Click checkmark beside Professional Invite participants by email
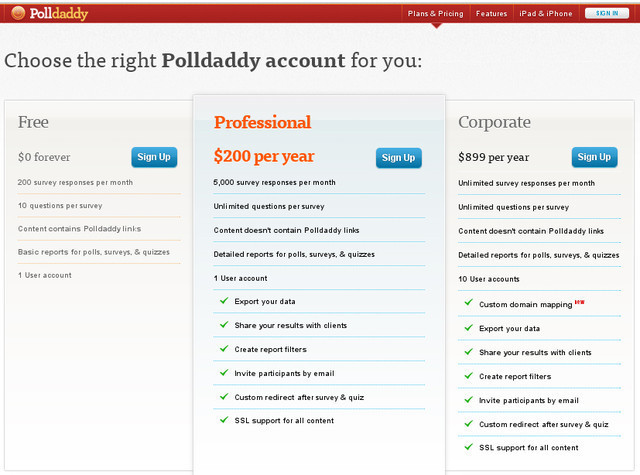The image size is (640, 475). click(224, 373)
